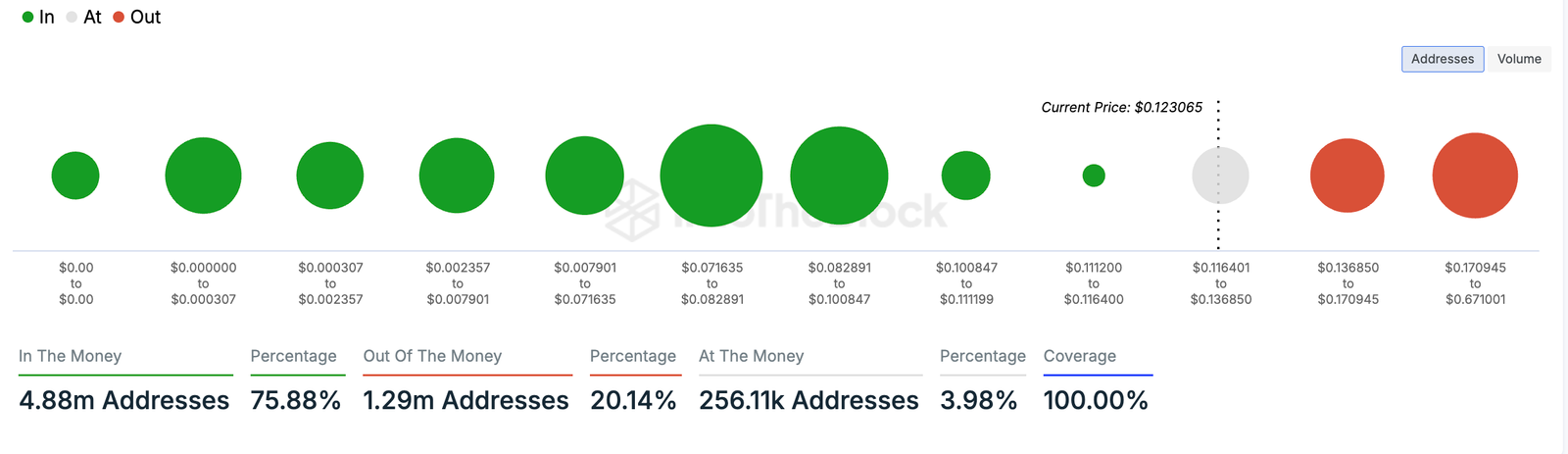Click the bubble for $0.071635 to $0.082891
The image size is (1568, 454).
pos(711,176)
